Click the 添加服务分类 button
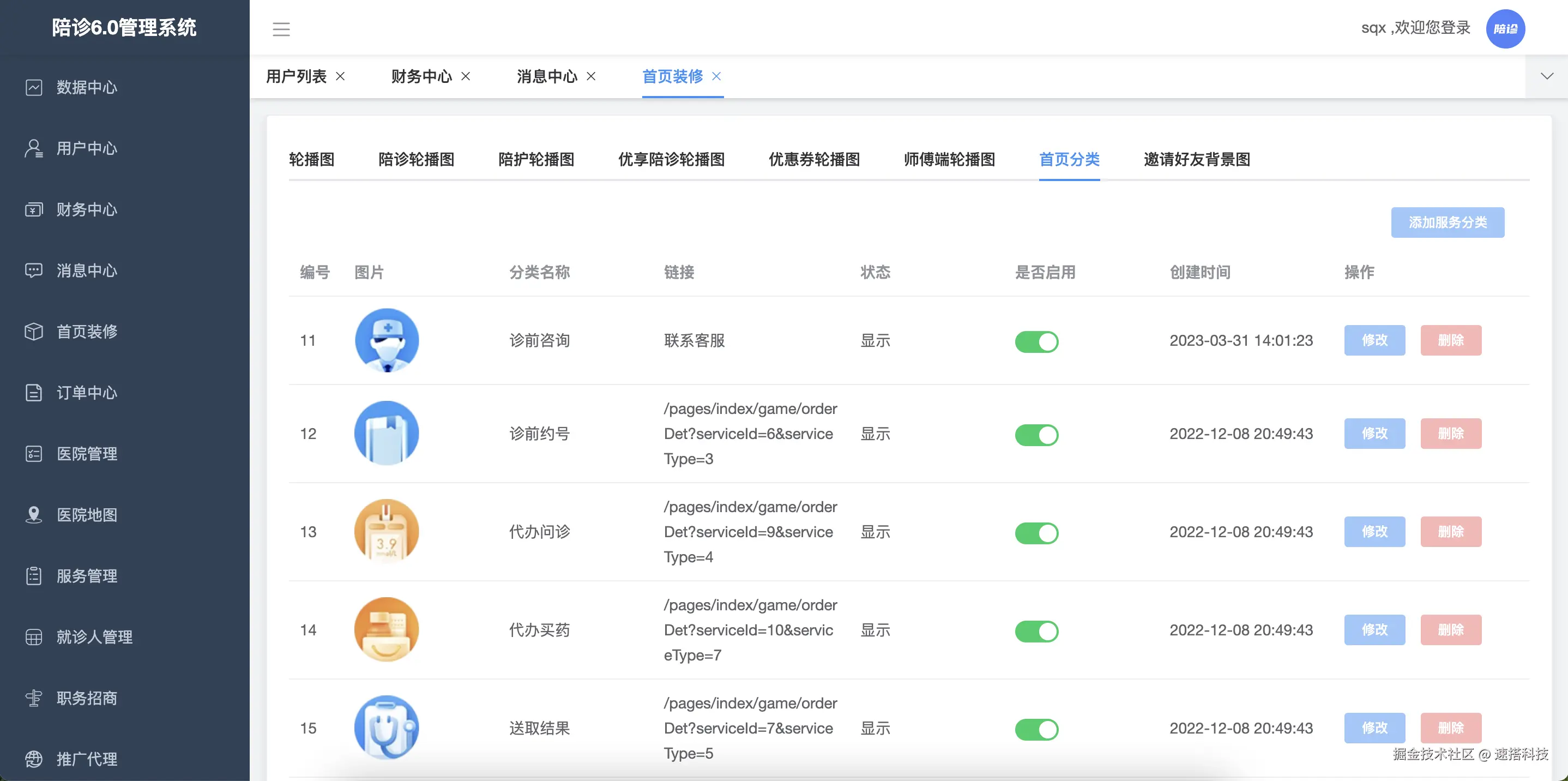The width and height of the screenshot is (1568, 781). 1447,222
